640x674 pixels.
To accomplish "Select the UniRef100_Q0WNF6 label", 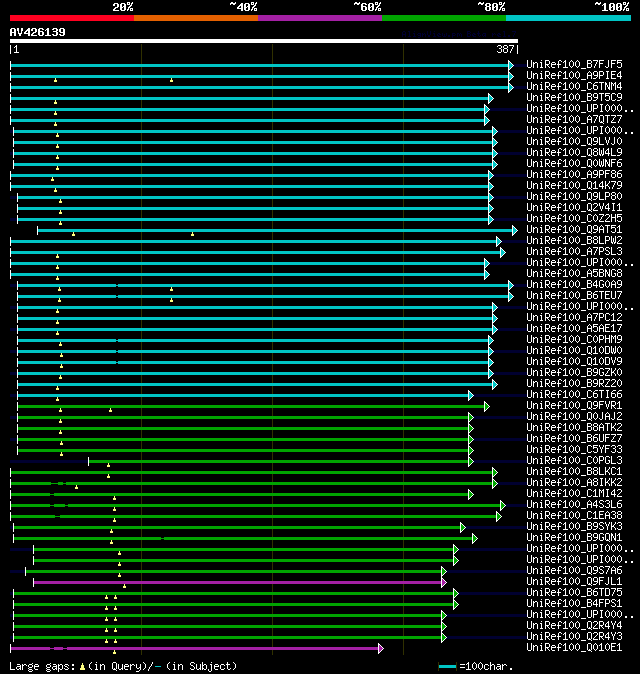I will (x=574, y=163).
